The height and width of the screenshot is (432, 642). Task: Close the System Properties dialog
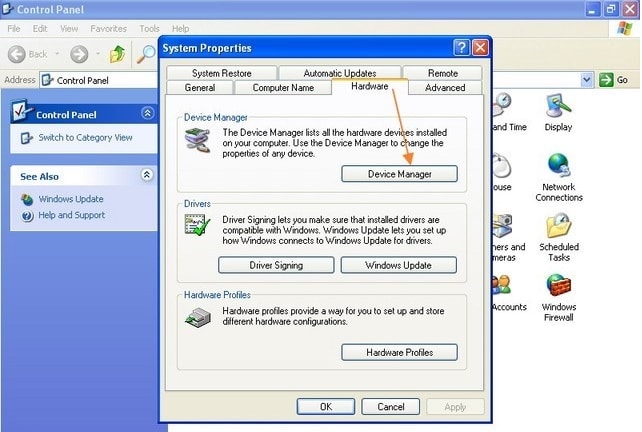[480, 47]
